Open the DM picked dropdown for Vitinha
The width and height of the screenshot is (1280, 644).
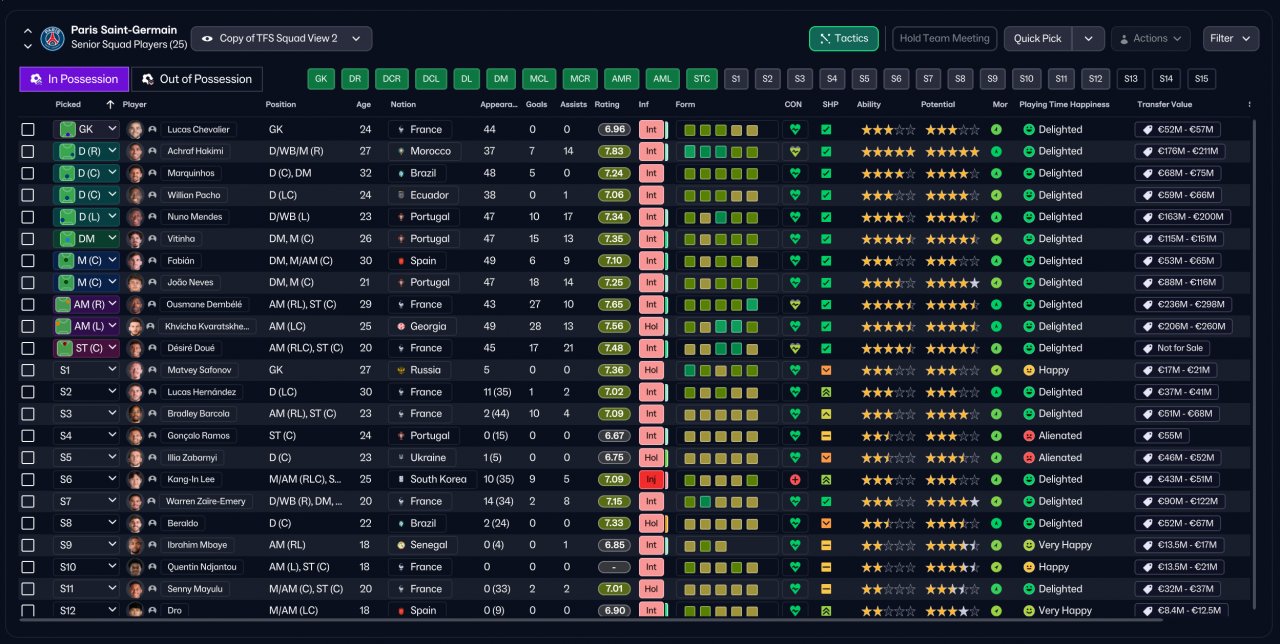(86, 239)
